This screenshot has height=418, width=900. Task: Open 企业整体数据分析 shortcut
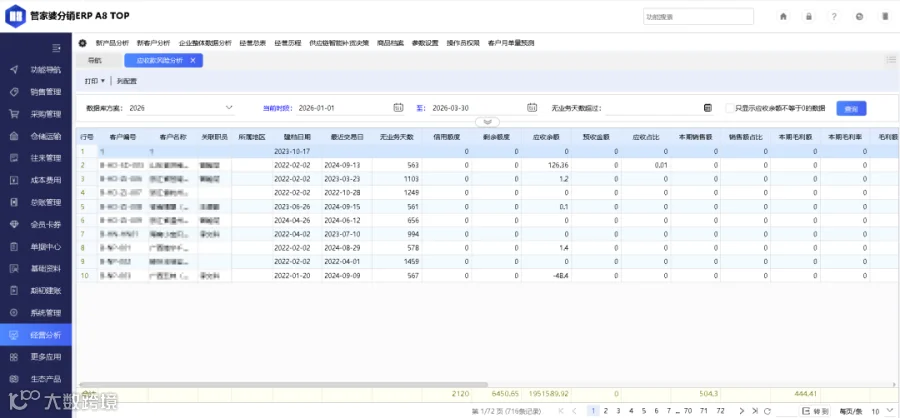(x=205, y=43)
